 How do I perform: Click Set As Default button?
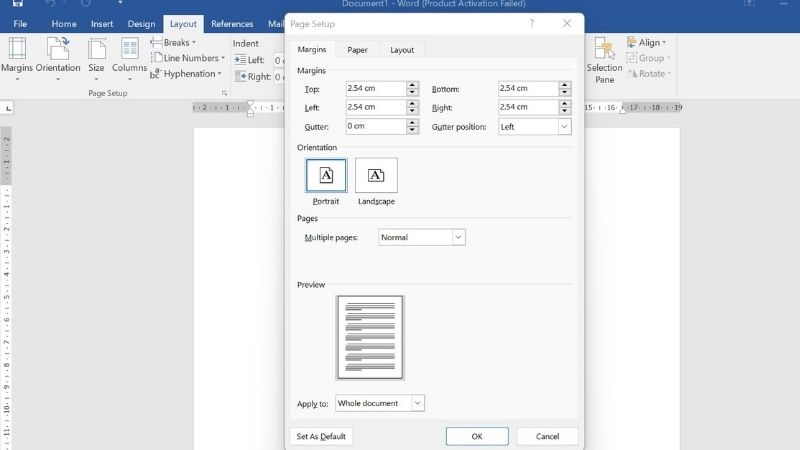pyautogui.click(x=321, y=436)
